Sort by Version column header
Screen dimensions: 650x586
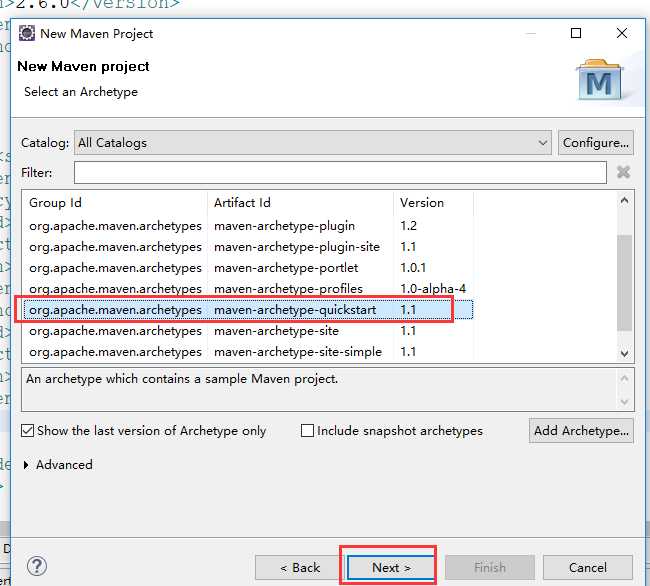(433, 203)
